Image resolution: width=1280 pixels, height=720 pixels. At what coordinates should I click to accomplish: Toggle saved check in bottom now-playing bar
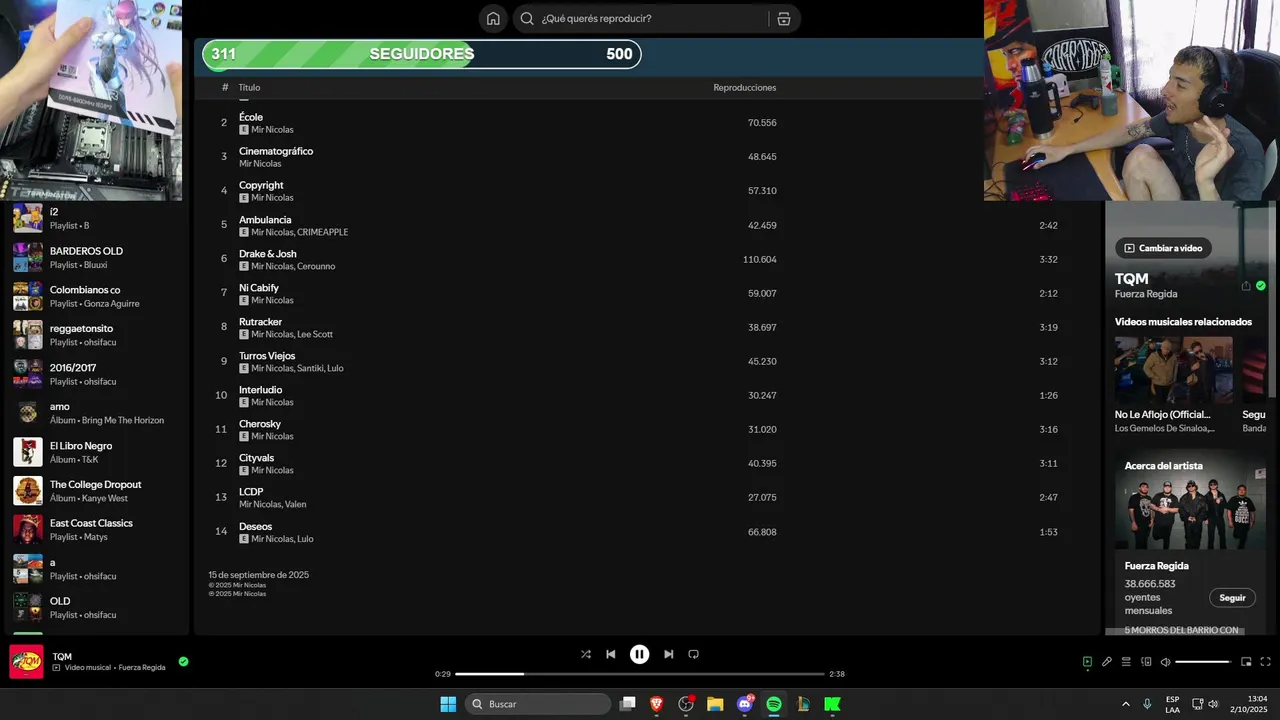point(183,661)
